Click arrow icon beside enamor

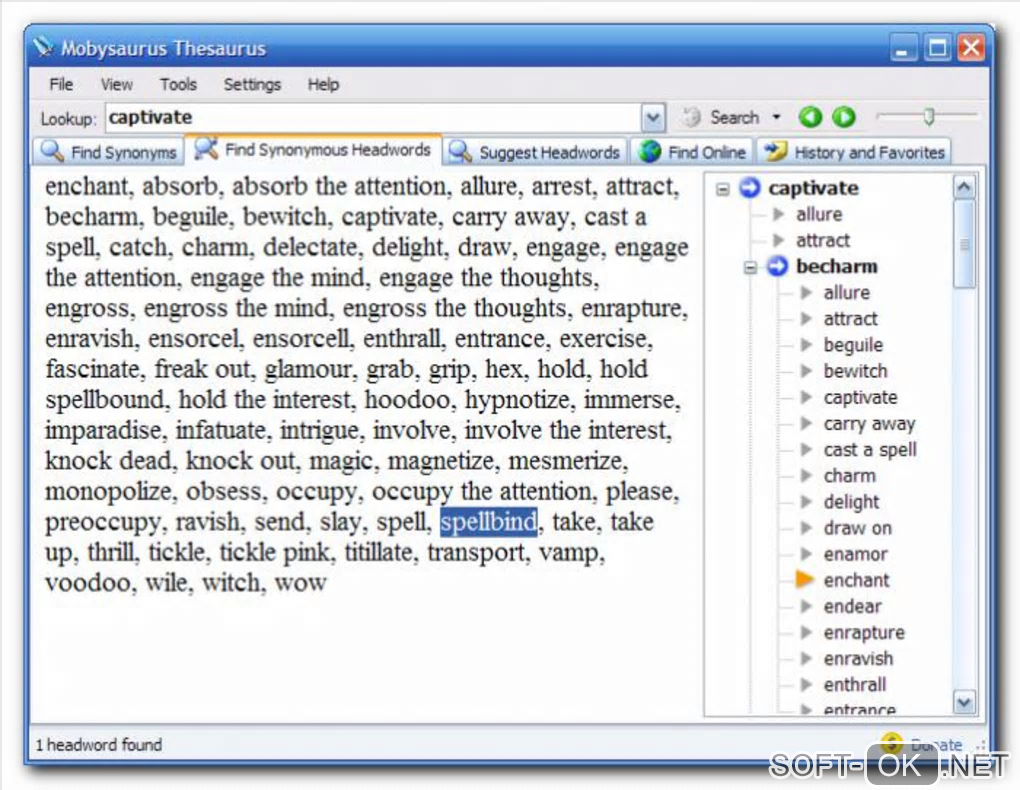tap(806, 553)
